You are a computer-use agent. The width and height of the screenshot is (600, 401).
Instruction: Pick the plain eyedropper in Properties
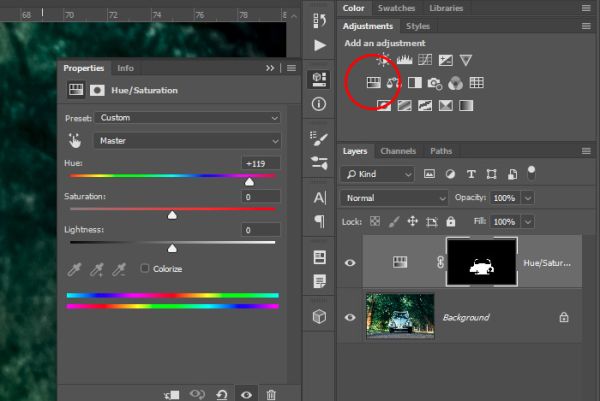[x=74, y=269]
